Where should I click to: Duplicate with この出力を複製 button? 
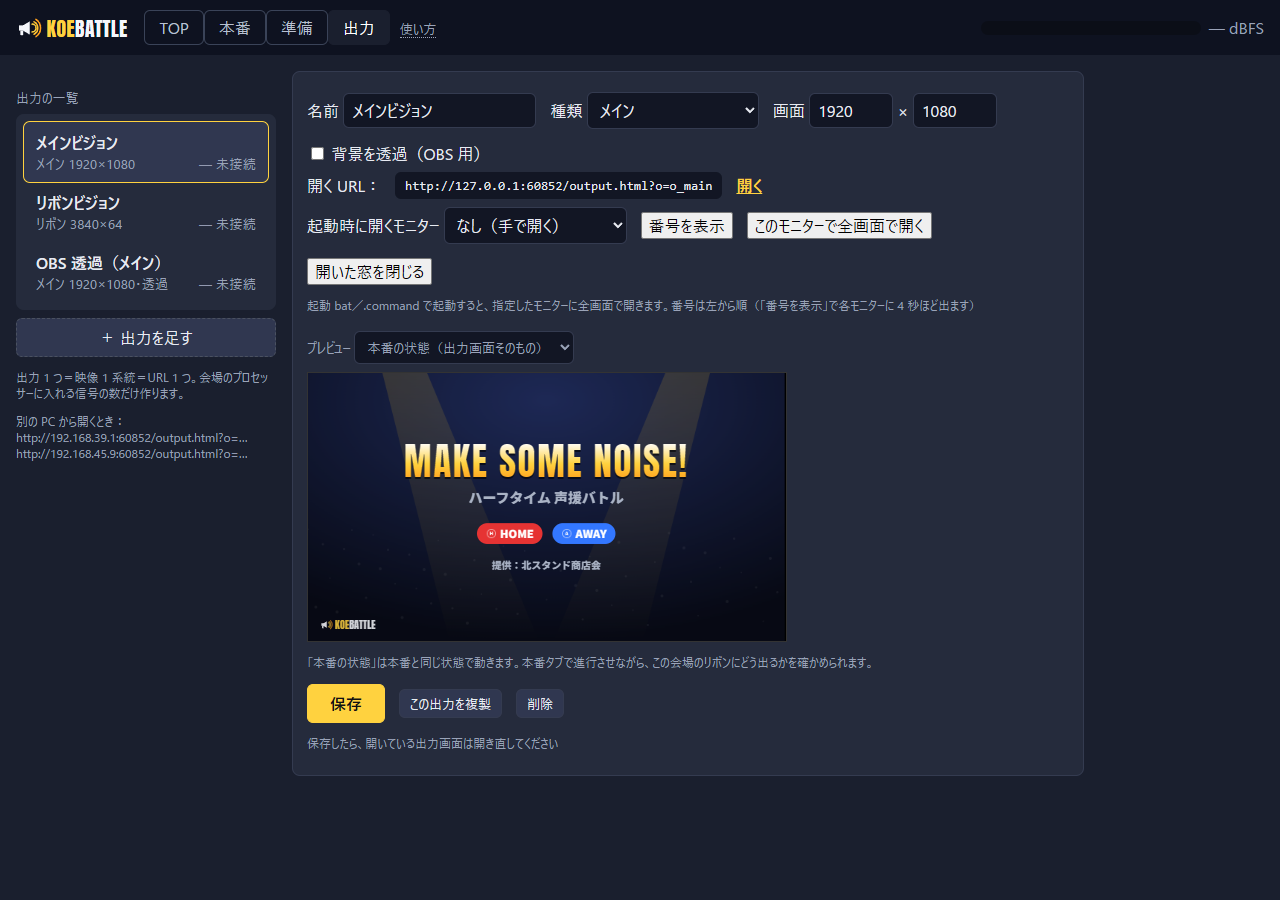(450, 704)
